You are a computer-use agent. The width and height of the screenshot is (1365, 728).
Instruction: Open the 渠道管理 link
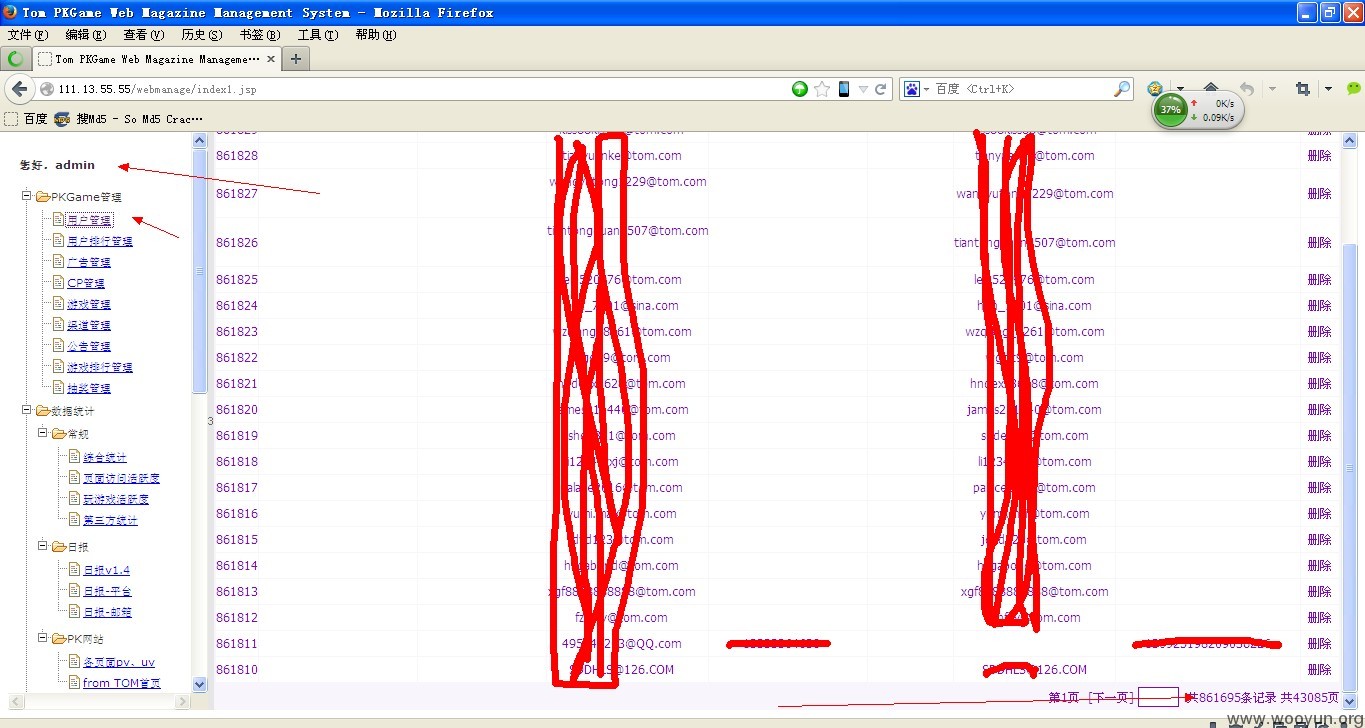[x=89, y=325]
